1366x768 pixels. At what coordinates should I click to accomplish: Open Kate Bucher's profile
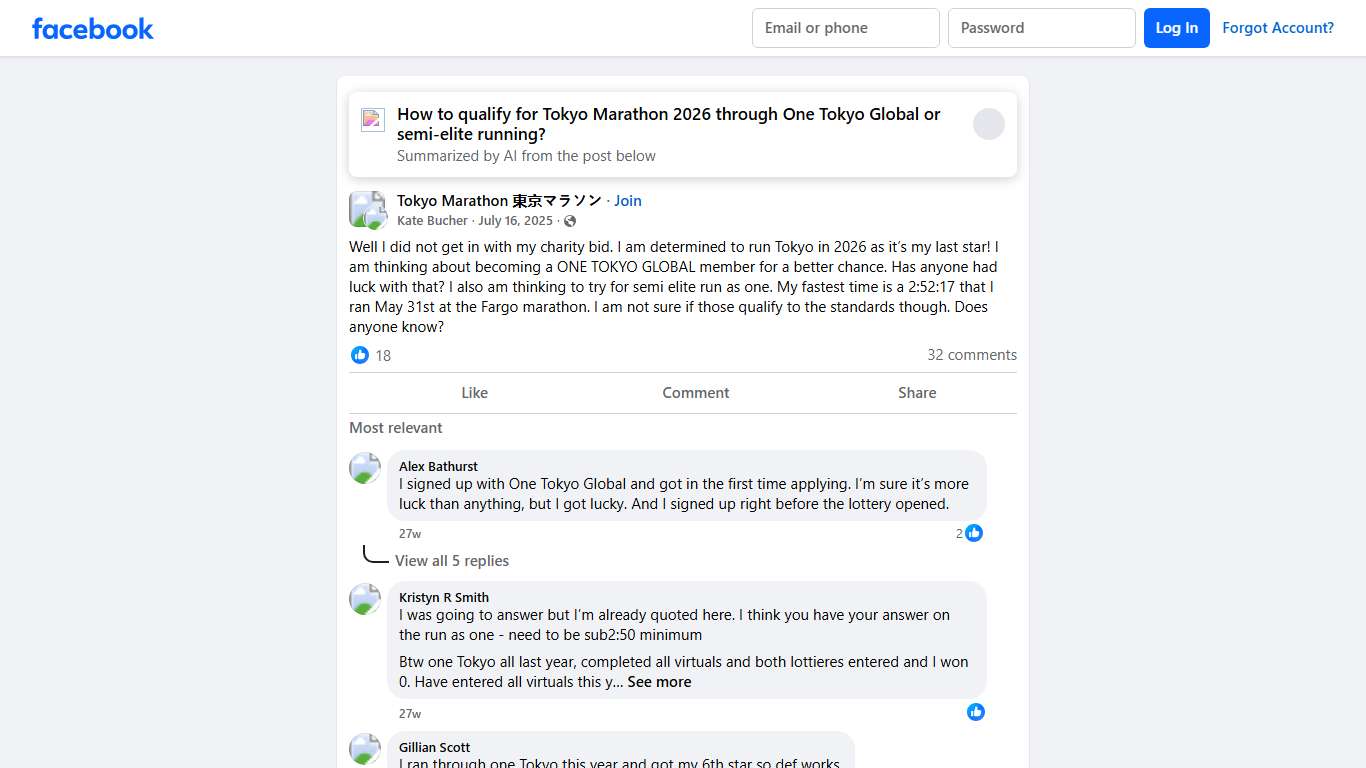pyautogui.click(x=432, y=221)
